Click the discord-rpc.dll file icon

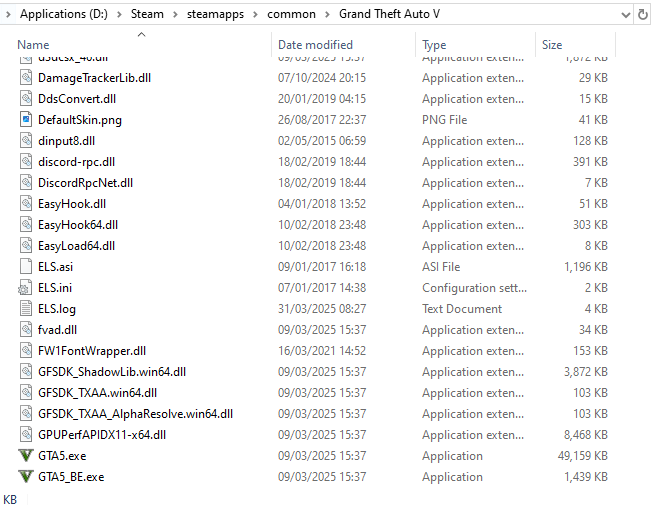(26, 161)
